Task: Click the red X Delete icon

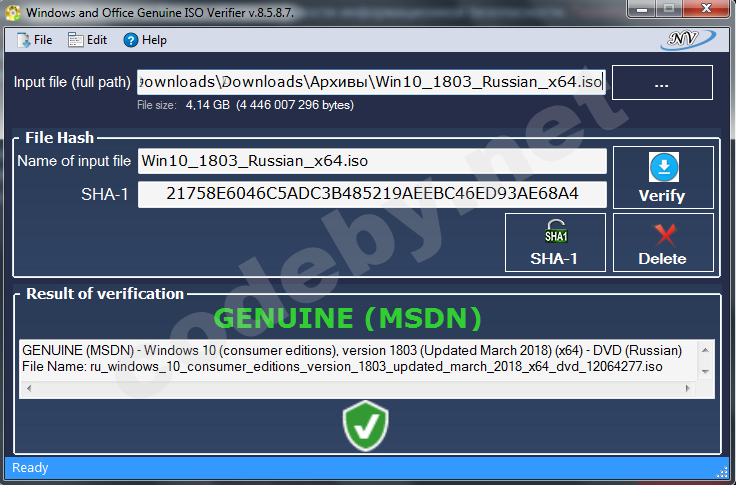Action: pos(665,235)
